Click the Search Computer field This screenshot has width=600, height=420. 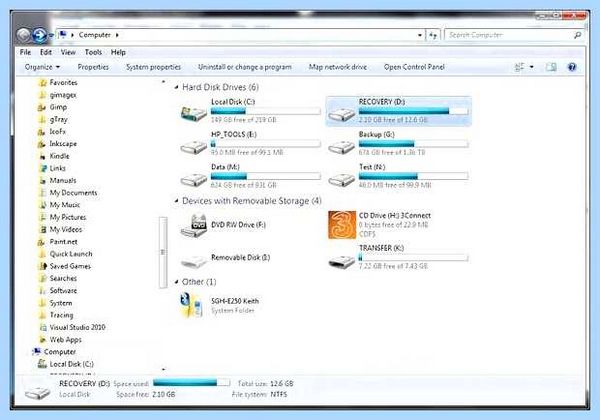(509, 35)
